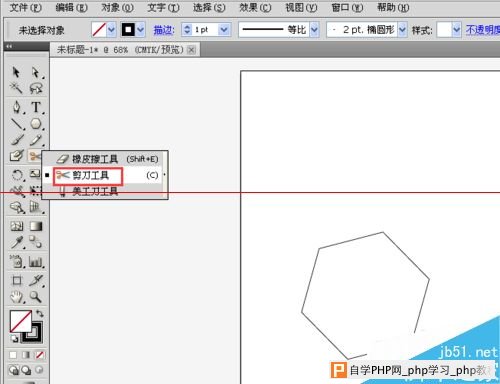Select the Pencil tool
The width and height of the screenshot is (500, 384).
[x=36, y=140]
